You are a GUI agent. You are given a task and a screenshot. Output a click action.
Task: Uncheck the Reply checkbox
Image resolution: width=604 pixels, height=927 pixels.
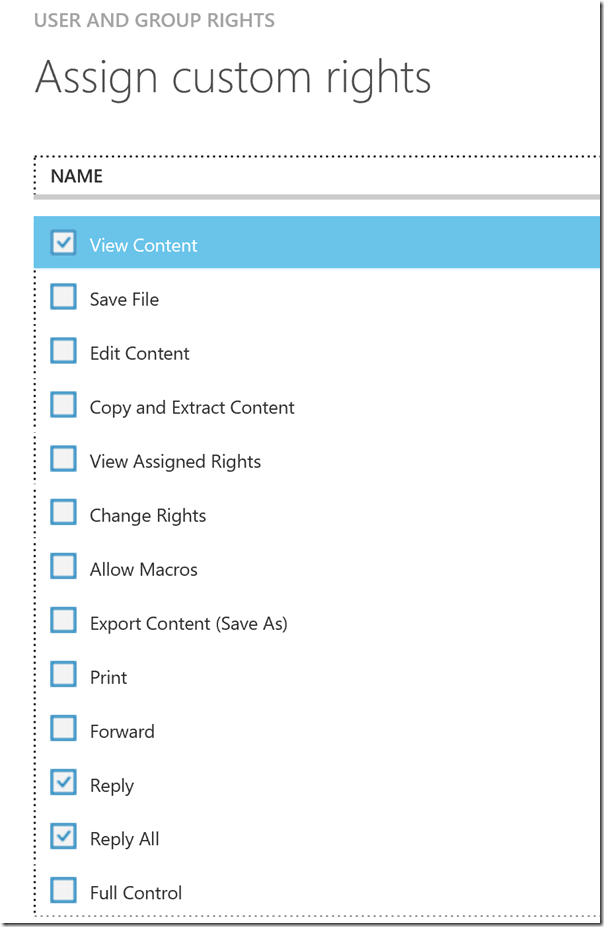click(63, 783)
